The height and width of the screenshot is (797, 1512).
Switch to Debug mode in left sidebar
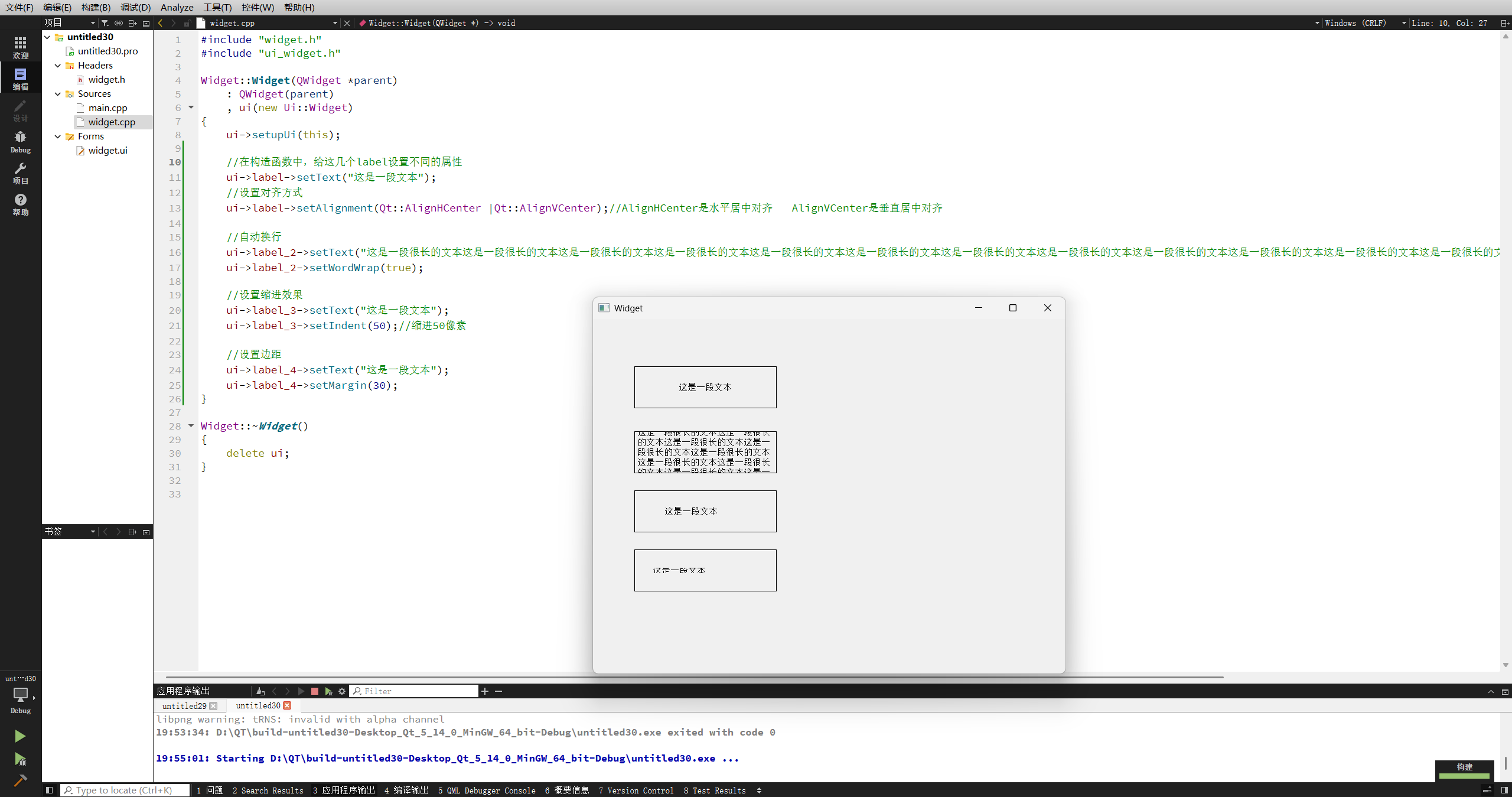pyautogui.click(x=20, y=142)
